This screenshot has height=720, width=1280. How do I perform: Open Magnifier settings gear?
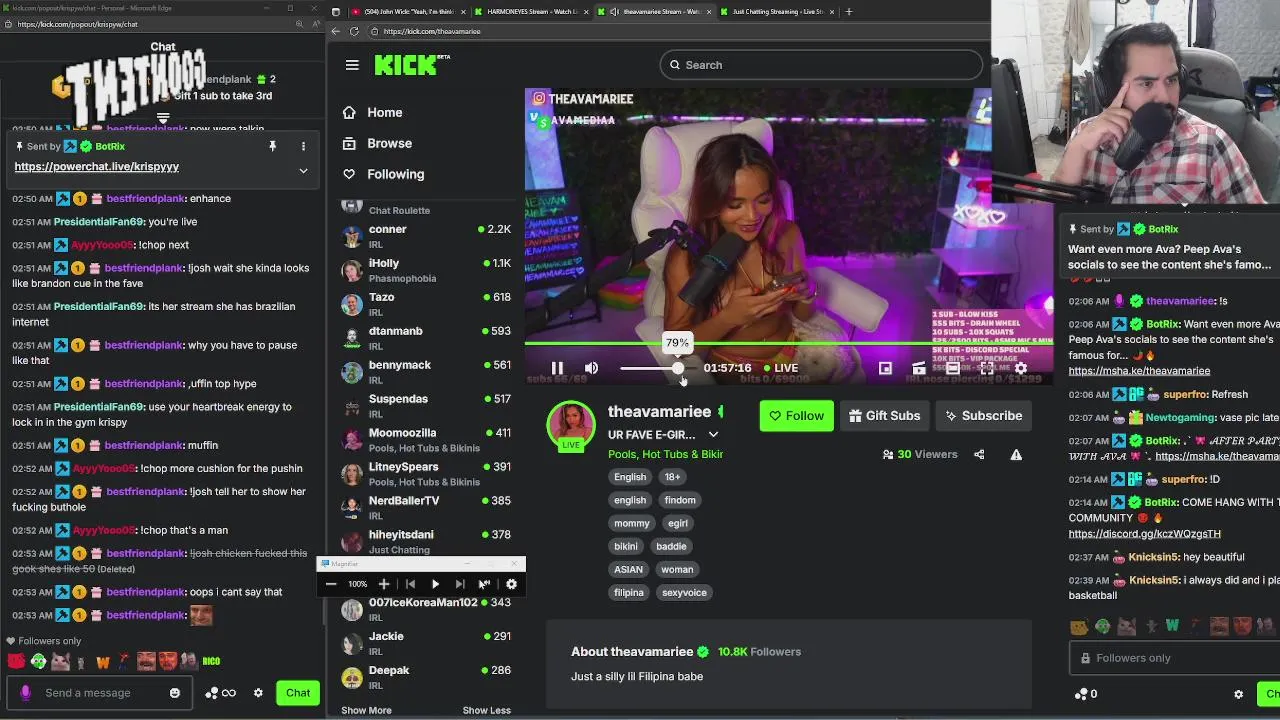511,584
